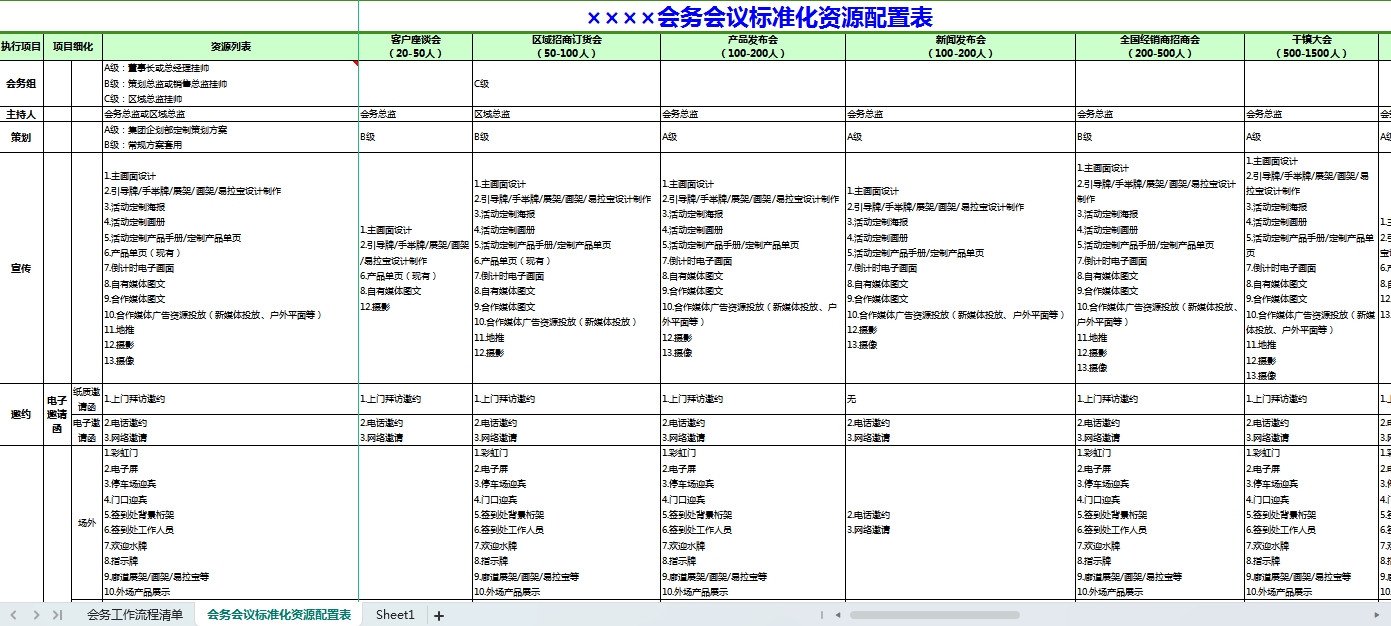
Task: Click the horizontal scrollbar thumb
Action: (934, 615)
